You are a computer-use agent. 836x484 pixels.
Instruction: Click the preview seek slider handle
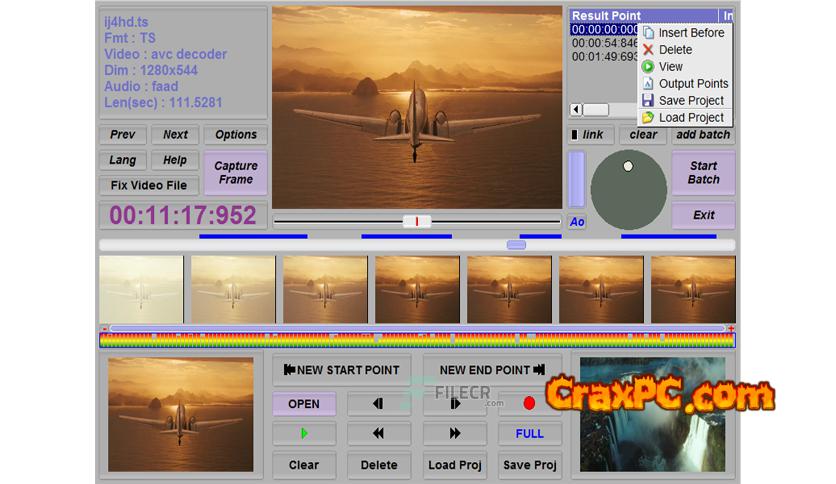(x=416, y=221)
